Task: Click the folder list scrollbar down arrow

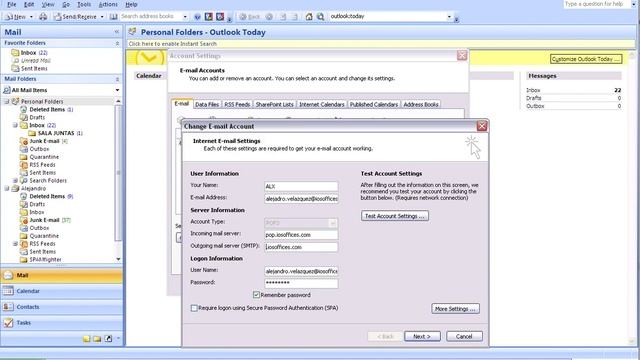Action: [x=118, y=259]
